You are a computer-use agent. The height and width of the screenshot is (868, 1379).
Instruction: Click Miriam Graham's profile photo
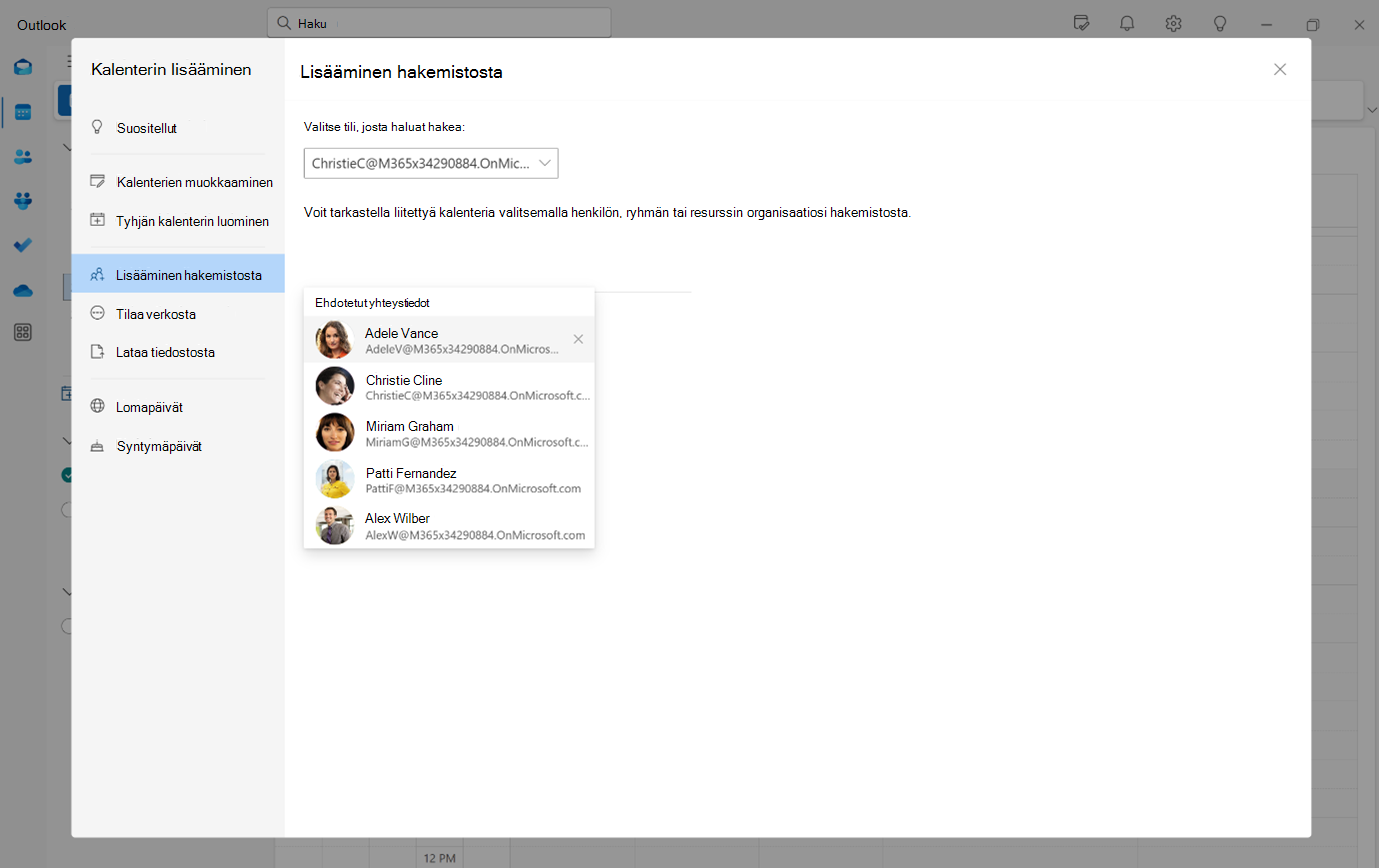point(334,433)
